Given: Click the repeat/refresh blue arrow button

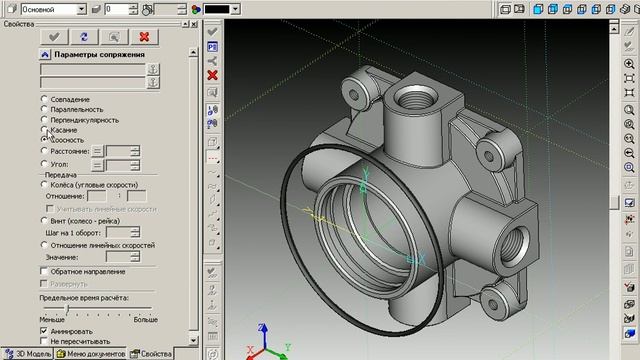Looking at the screenshot, I should [84, 37].
